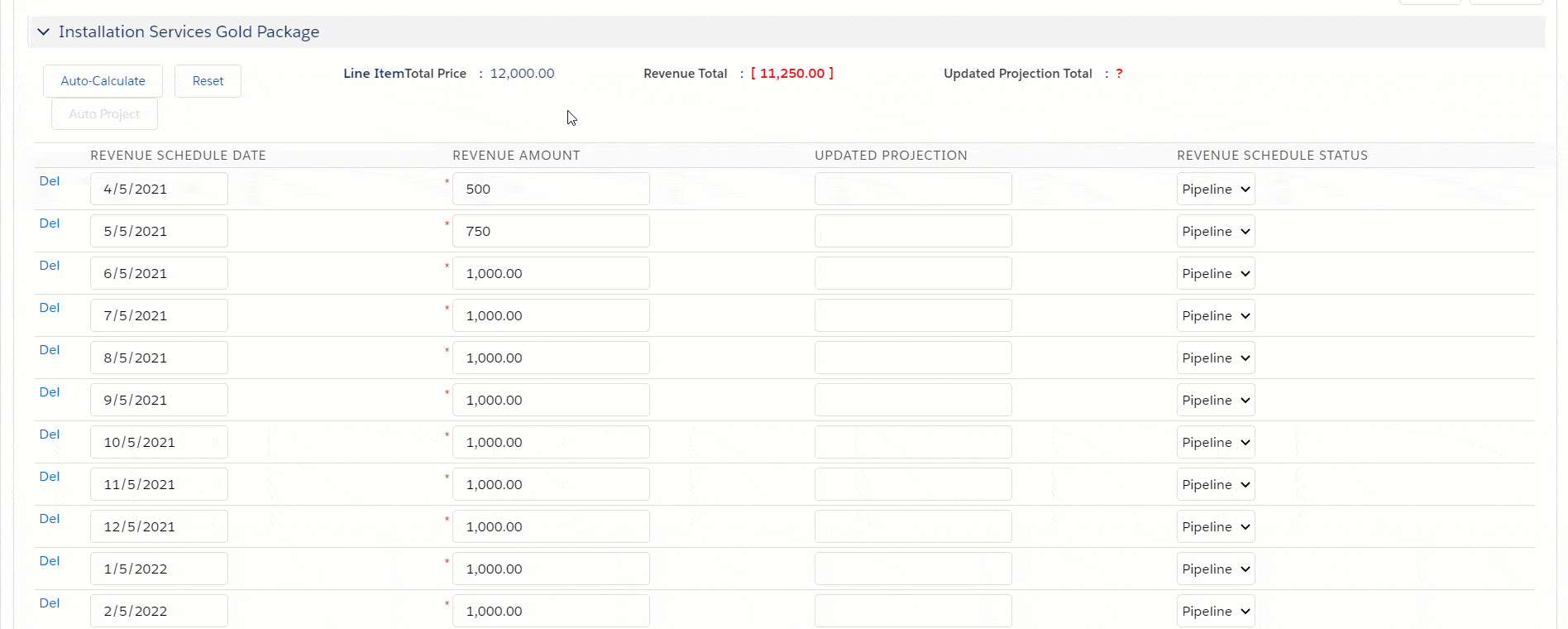Open status dropdown for the 4/5/2021 row
Screen dimensions: 1568x629
click(1215, 190)
